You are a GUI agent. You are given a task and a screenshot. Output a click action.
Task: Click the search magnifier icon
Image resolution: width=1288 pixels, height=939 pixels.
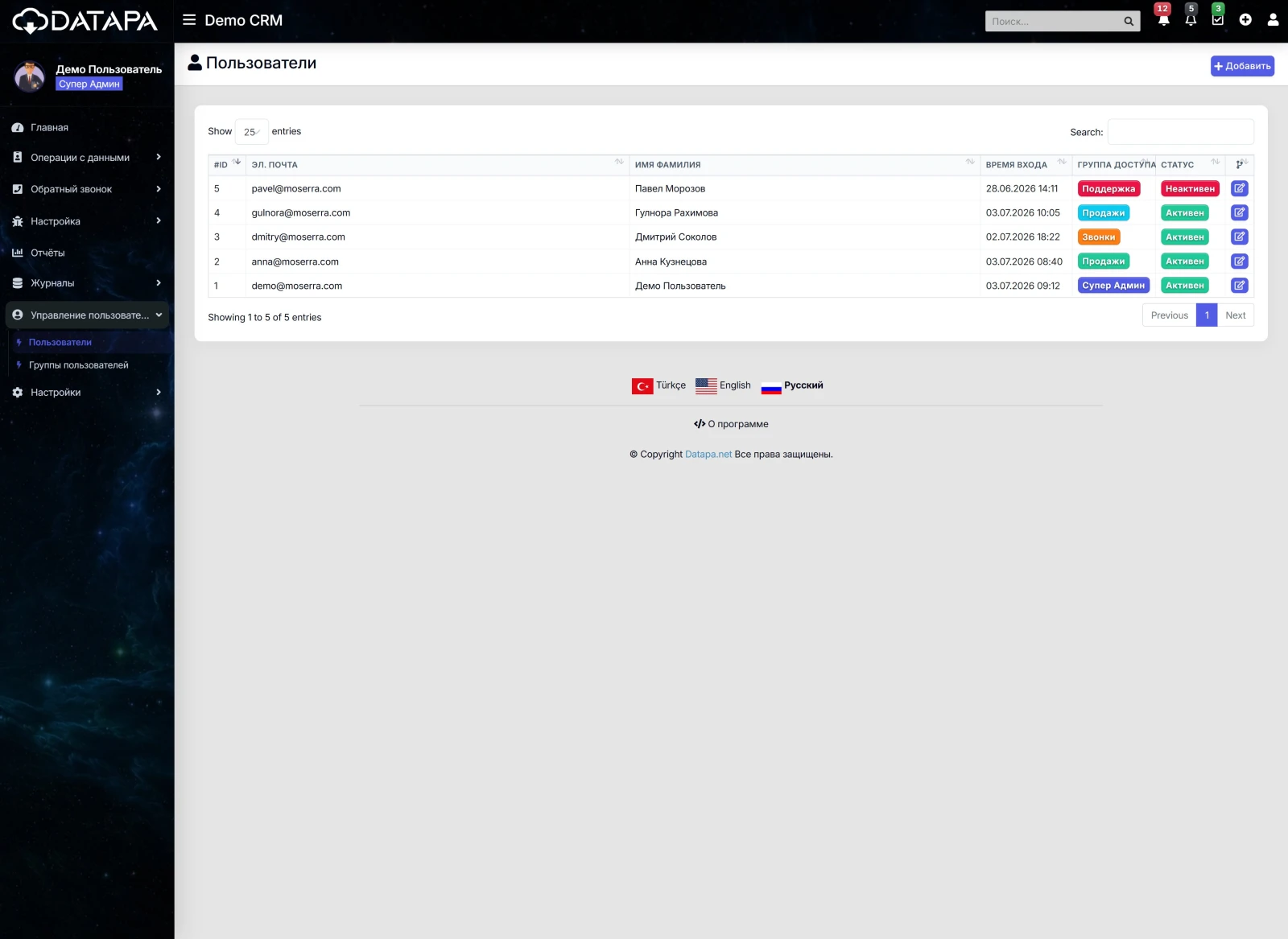(1129, 22)
